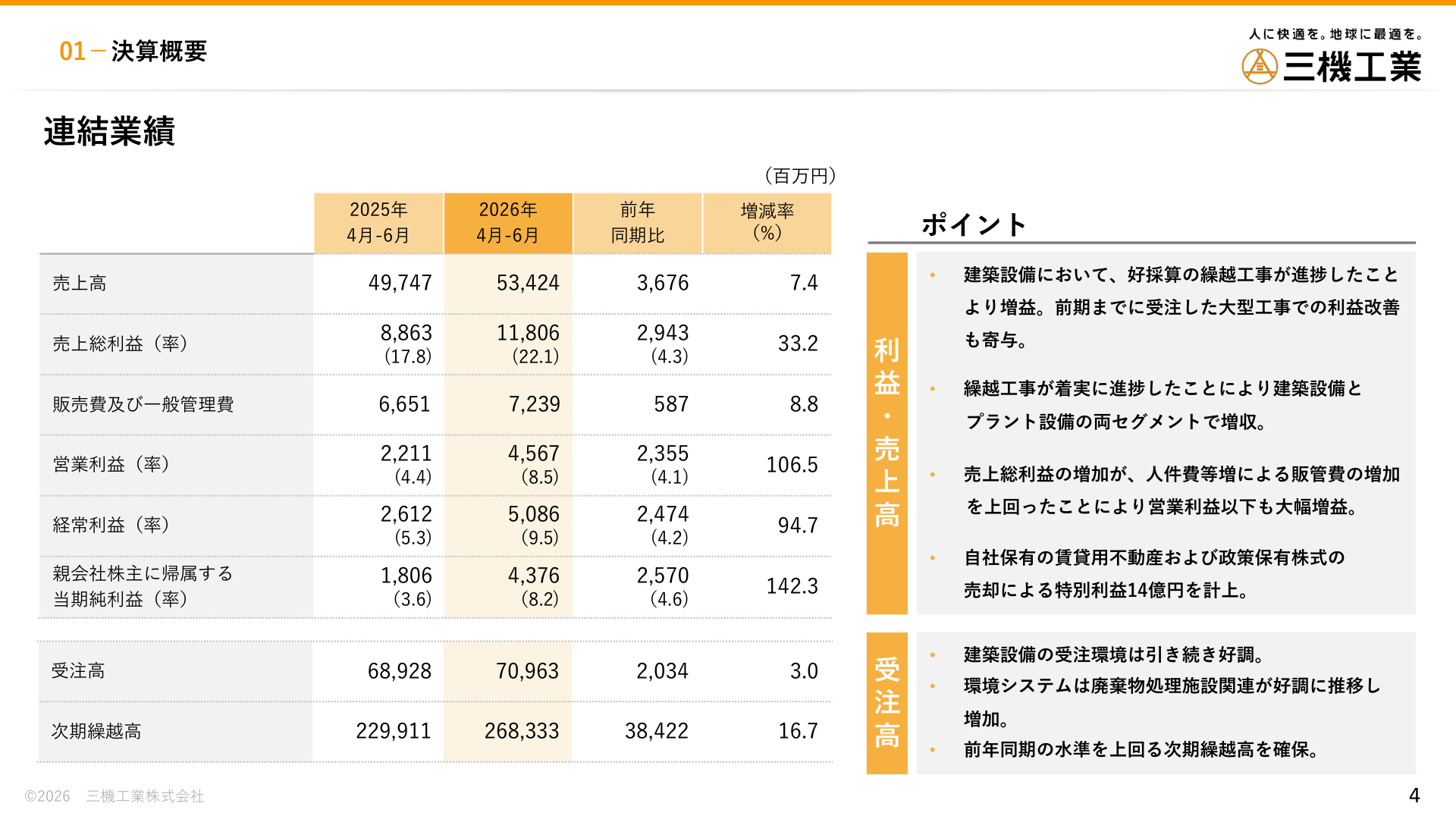Viewport: 1456px width, 819px height.
Task: Click the 2026 sales value "53,424"
Action: pos(528,283)
